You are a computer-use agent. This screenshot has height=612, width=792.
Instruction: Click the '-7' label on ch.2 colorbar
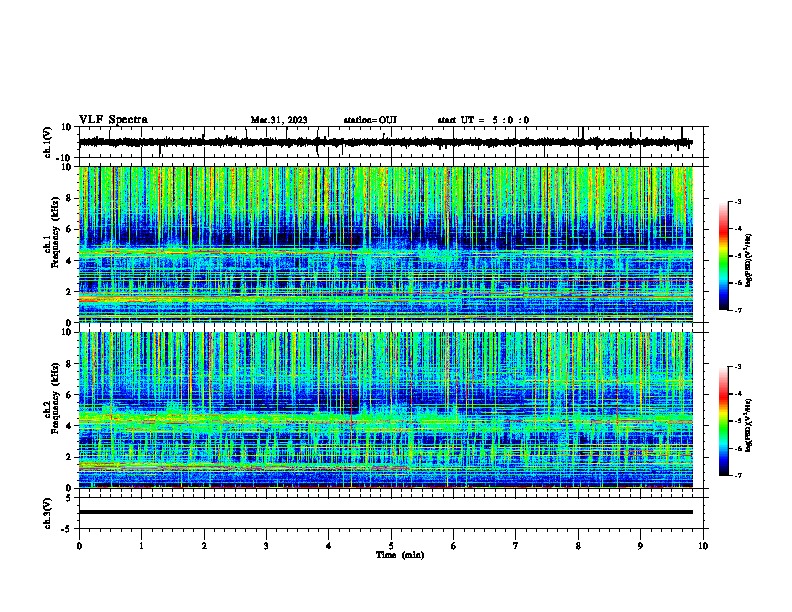737,475
